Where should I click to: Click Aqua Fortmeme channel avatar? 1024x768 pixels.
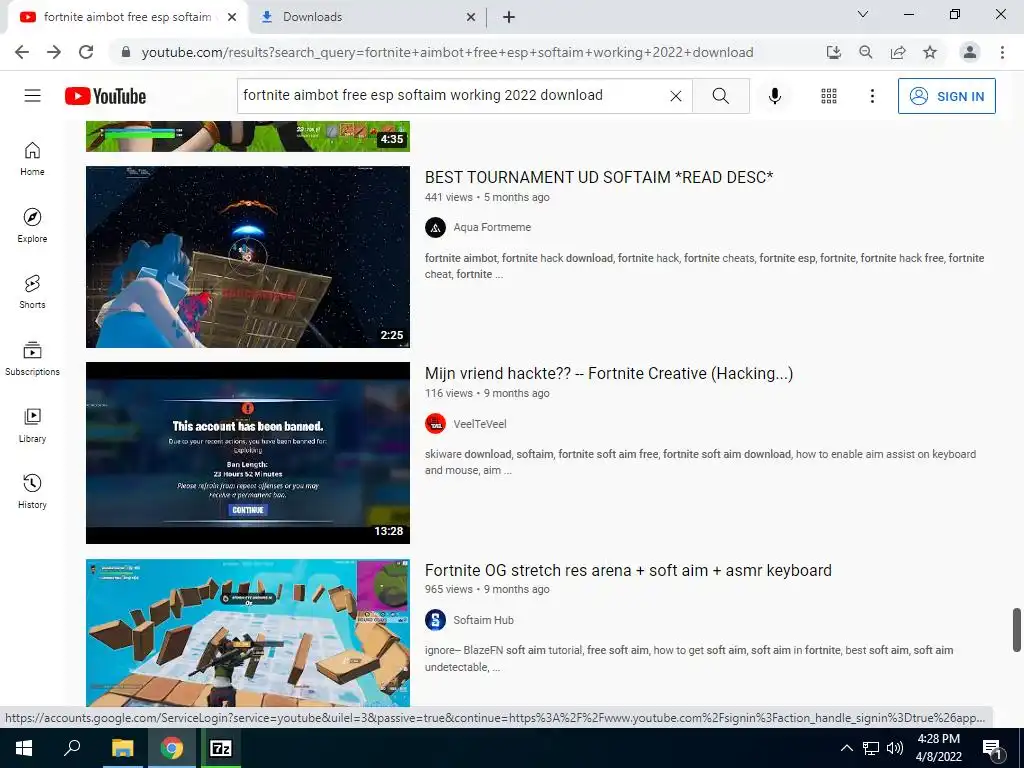point(436,227)
